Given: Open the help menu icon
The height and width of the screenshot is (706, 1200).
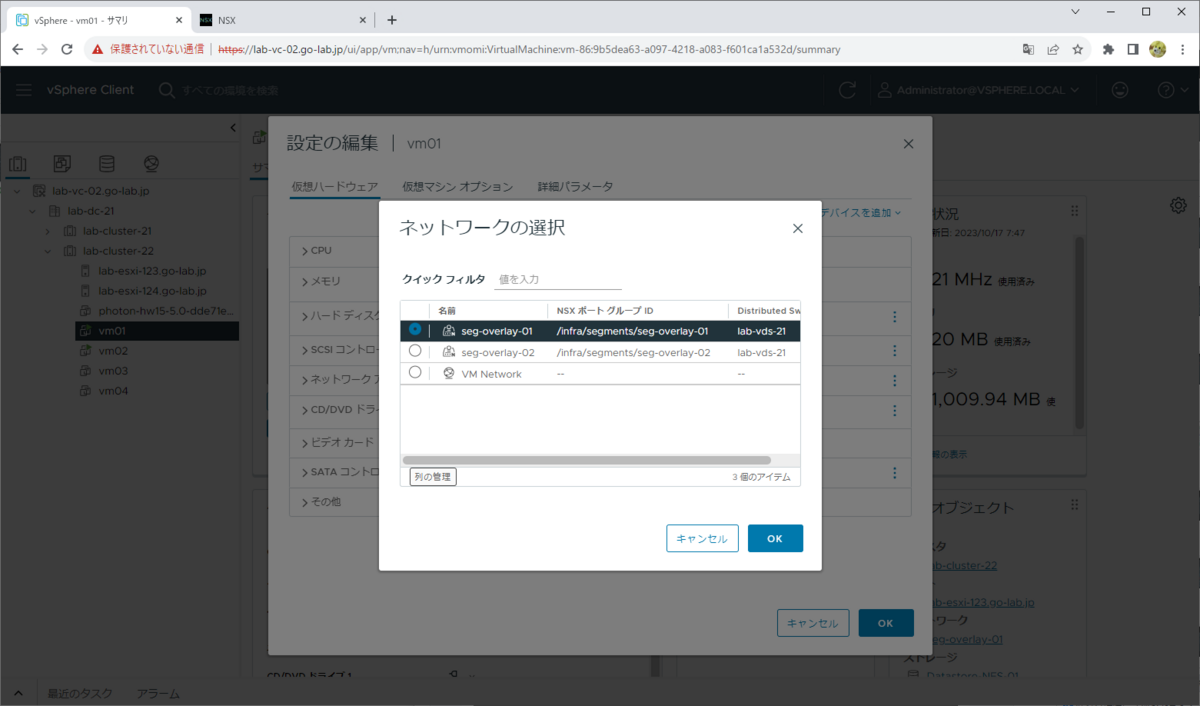Looking at the screenshot, I should point(1171,90).
